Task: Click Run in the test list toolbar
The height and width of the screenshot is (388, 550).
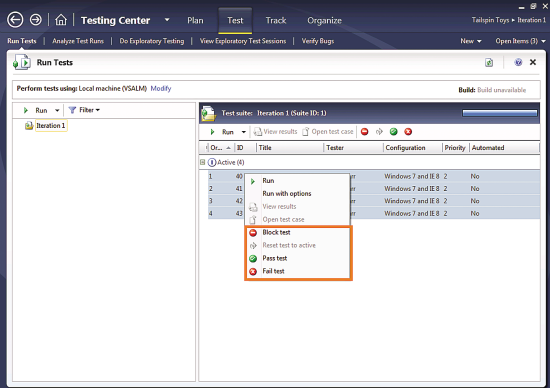Action: [x=222, y=132]
